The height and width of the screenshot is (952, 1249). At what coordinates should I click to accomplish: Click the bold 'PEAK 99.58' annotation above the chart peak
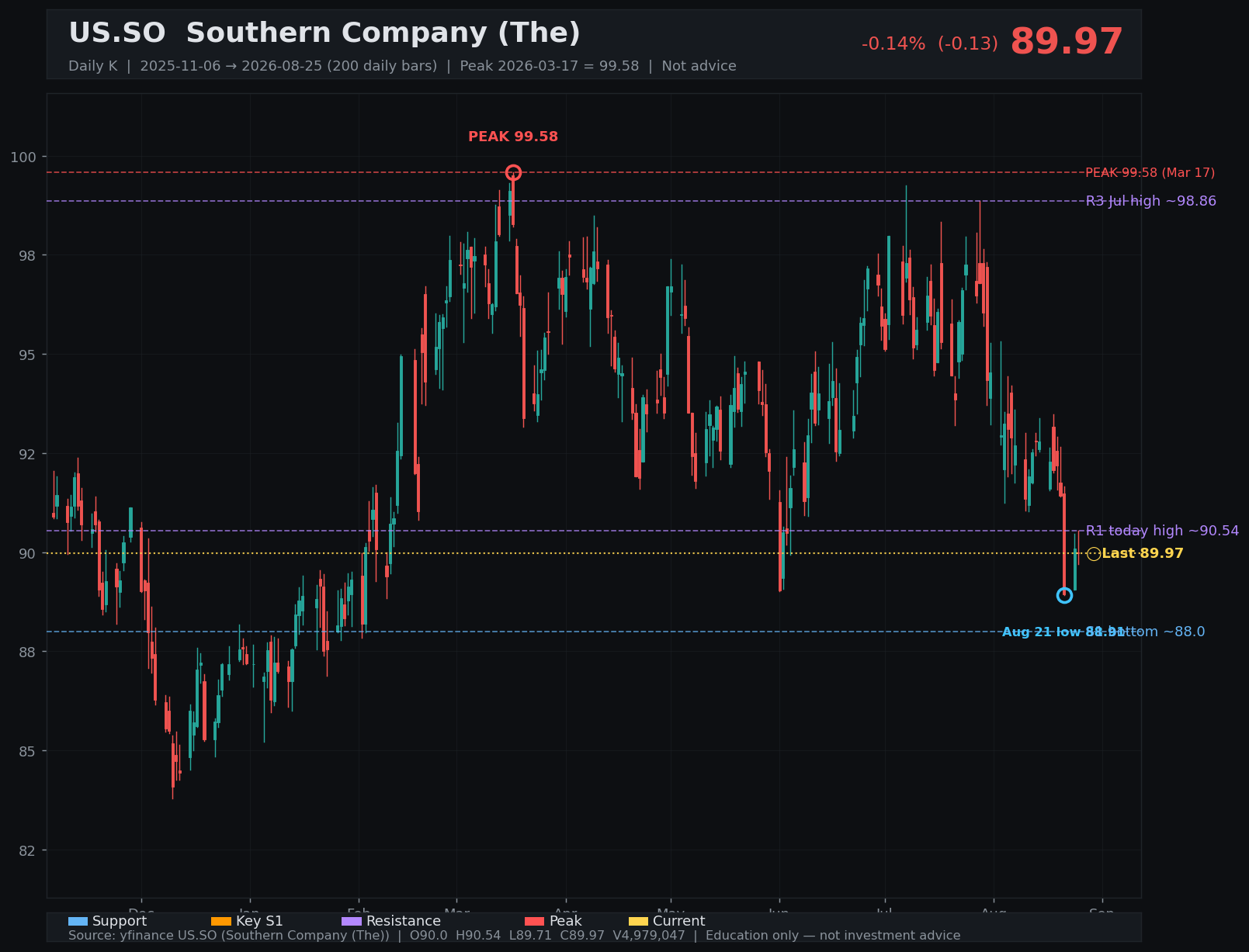(x=513, y=137)
